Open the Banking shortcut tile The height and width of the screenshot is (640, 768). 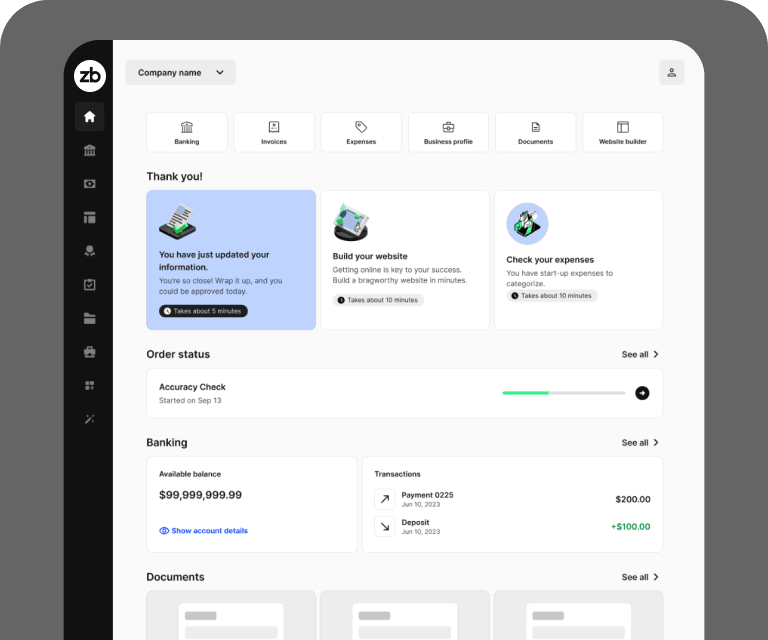pyautogui.click(x=187, y=132)
